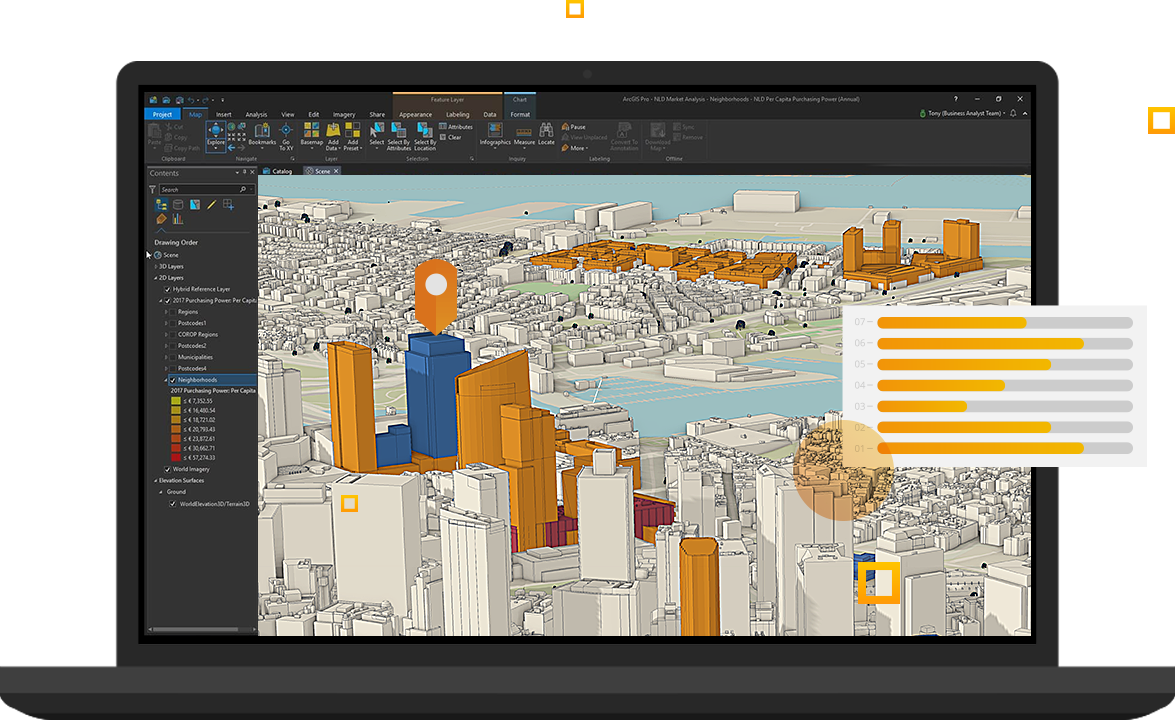Click the Measure tool icon
Screen dimensions: 1175x720
tap(524, 132)
